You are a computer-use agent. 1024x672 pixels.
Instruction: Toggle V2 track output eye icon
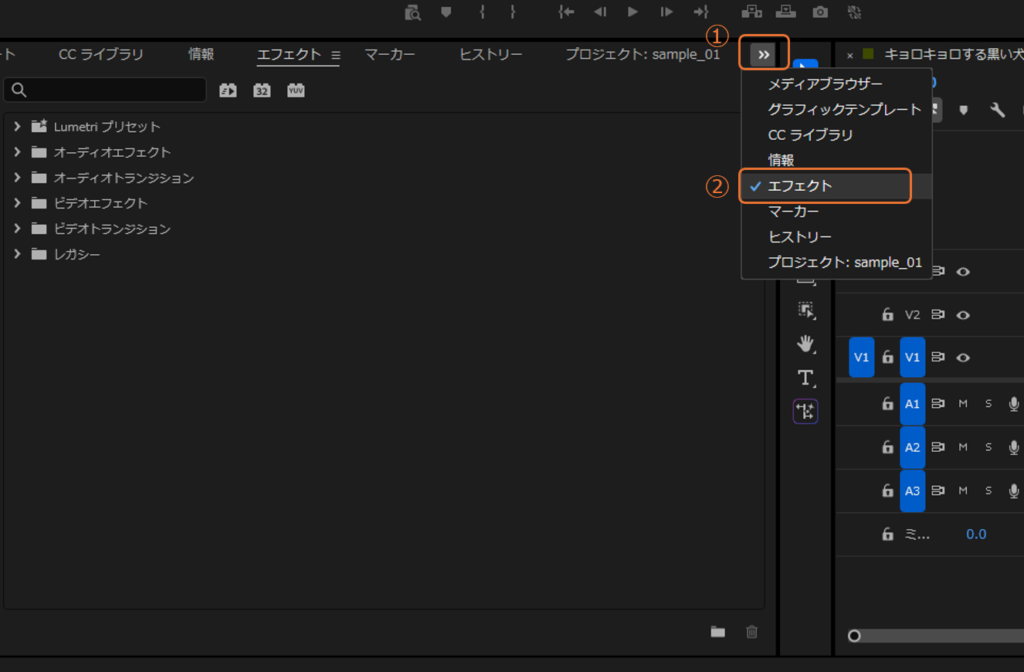963,314
